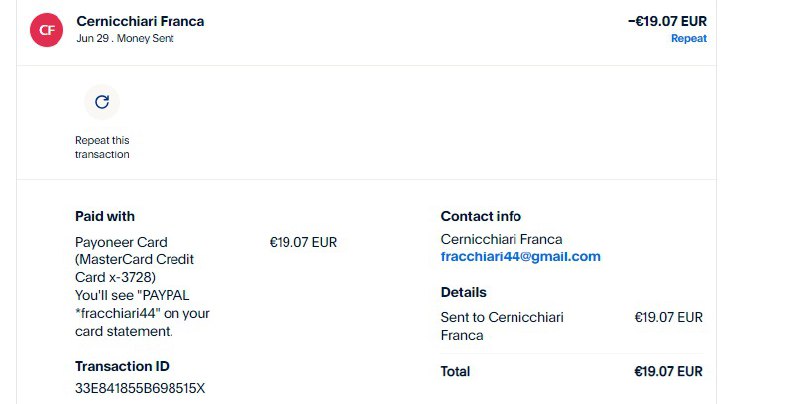Click the PAYPAL *fracchiari44 card statement note

click(142, 313)
